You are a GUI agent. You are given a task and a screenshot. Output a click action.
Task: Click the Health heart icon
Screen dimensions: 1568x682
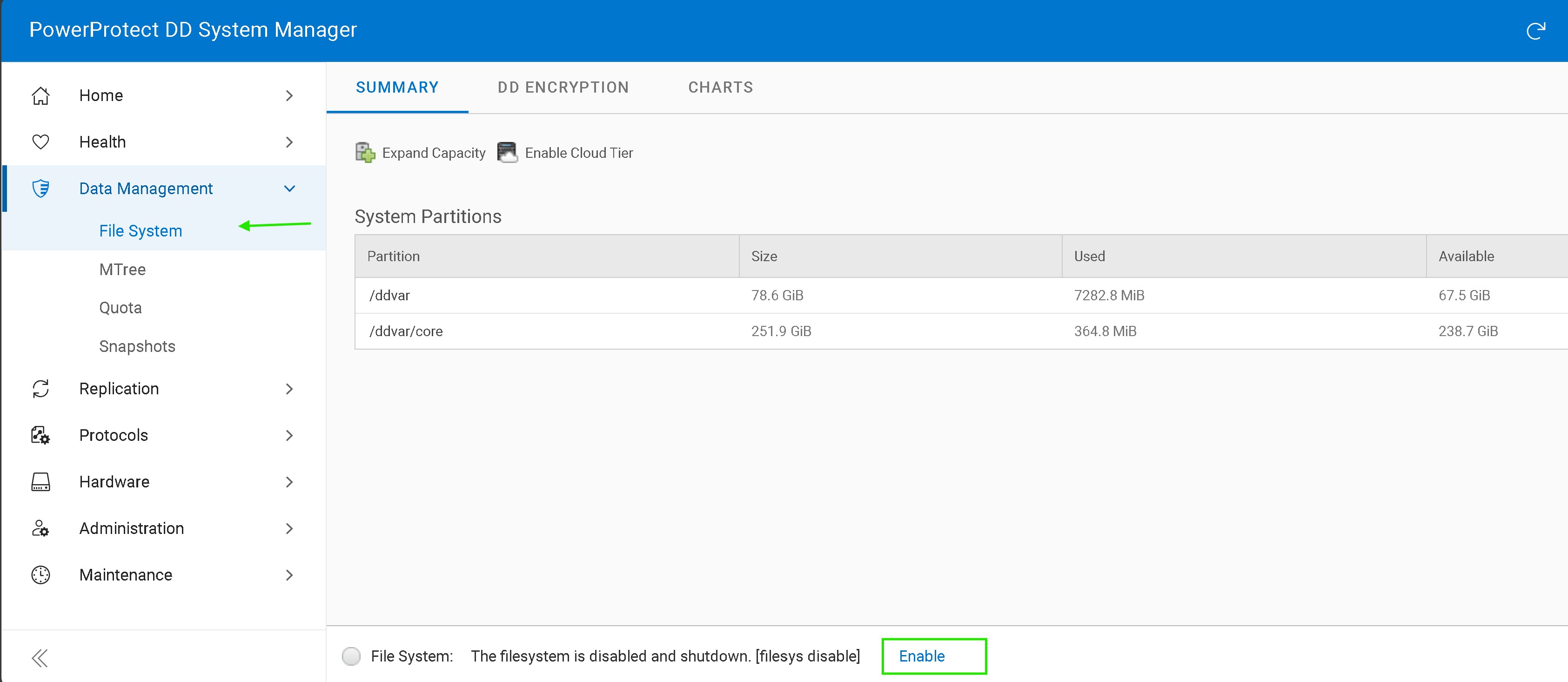click(41, 142)
